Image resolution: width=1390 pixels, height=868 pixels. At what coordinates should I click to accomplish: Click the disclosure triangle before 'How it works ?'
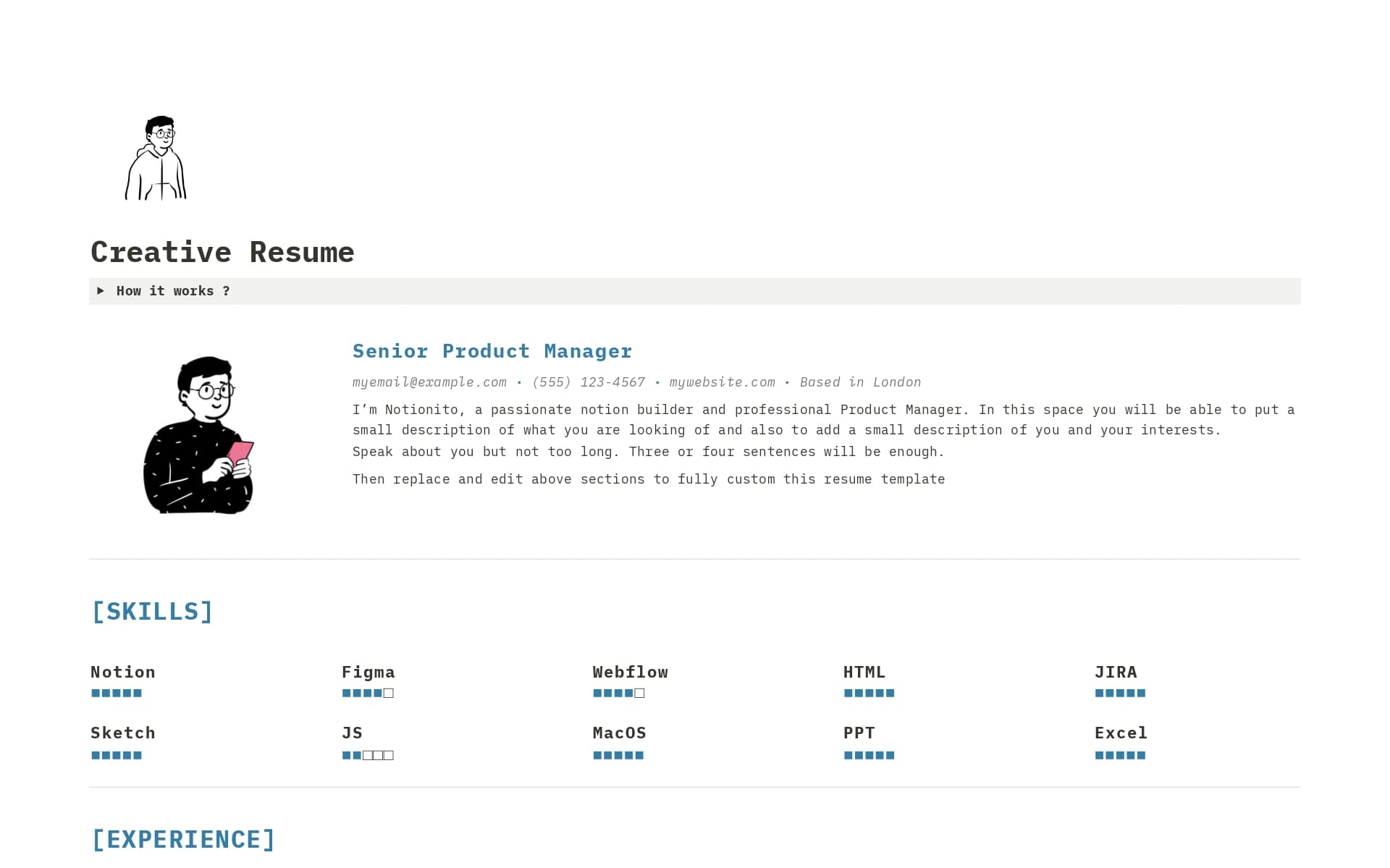point(101,291)
